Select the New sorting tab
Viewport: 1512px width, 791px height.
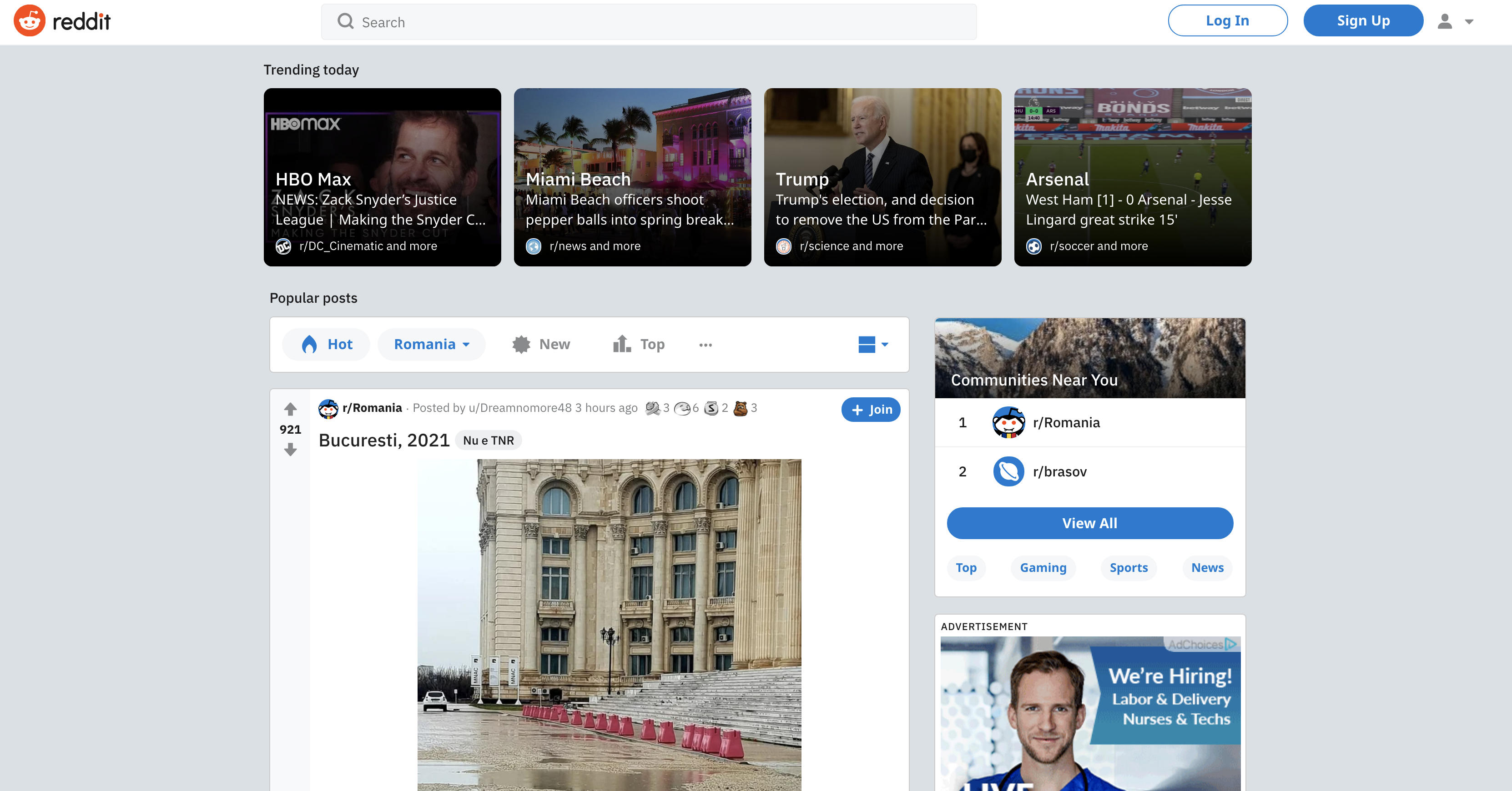pos(540,345)
